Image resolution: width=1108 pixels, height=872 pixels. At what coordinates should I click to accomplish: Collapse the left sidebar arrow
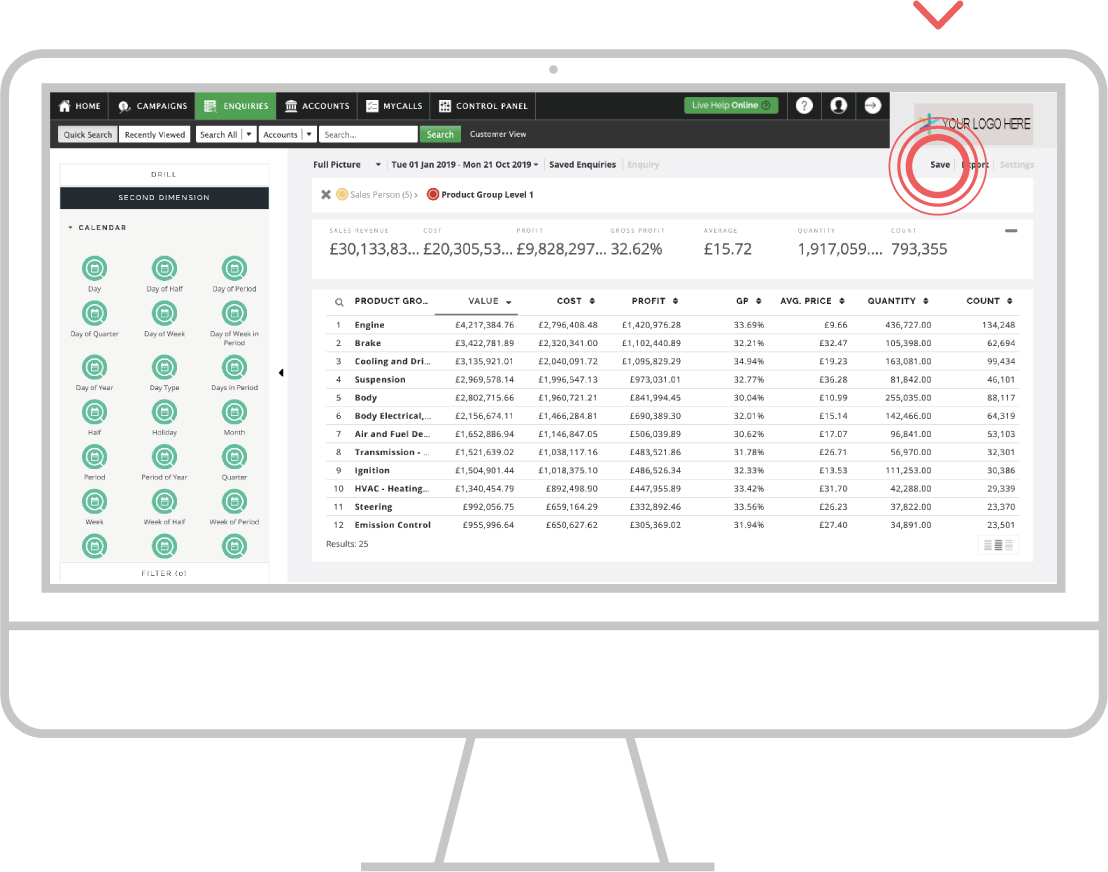281,373
